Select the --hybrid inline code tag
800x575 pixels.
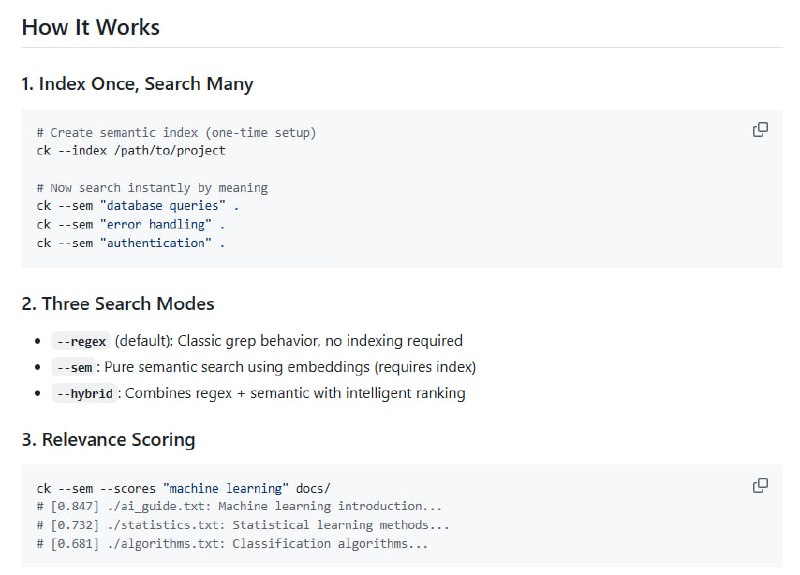[x=84, y=393]
